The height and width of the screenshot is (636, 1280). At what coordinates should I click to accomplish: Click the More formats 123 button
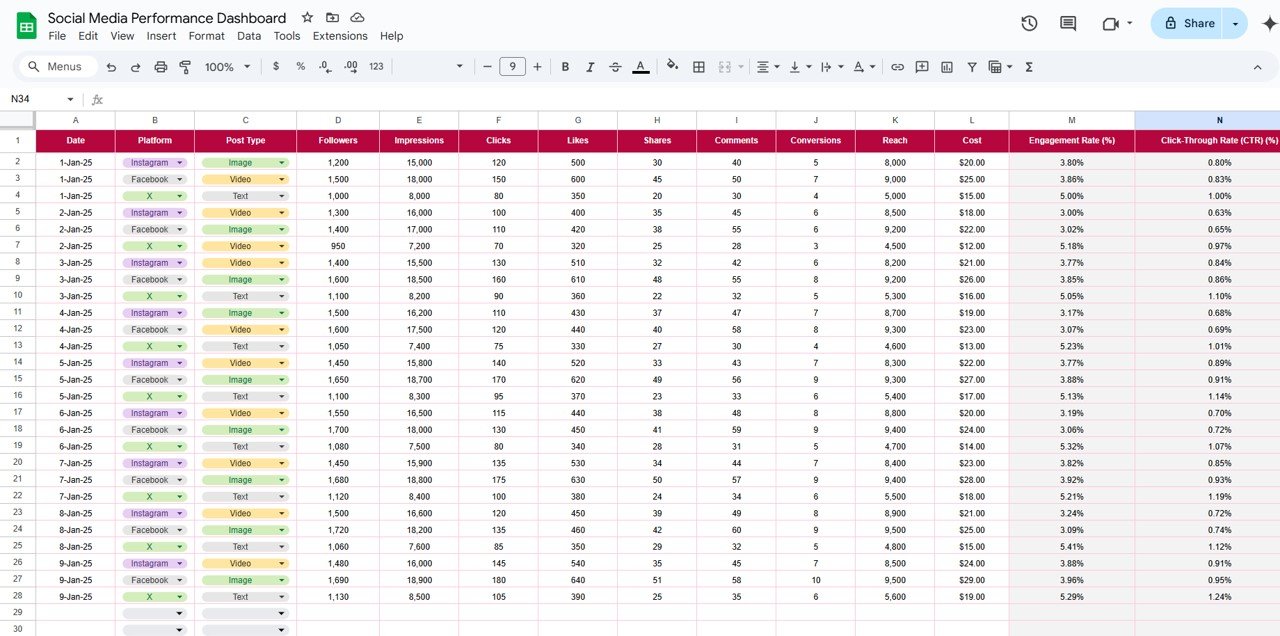(376, 67)
